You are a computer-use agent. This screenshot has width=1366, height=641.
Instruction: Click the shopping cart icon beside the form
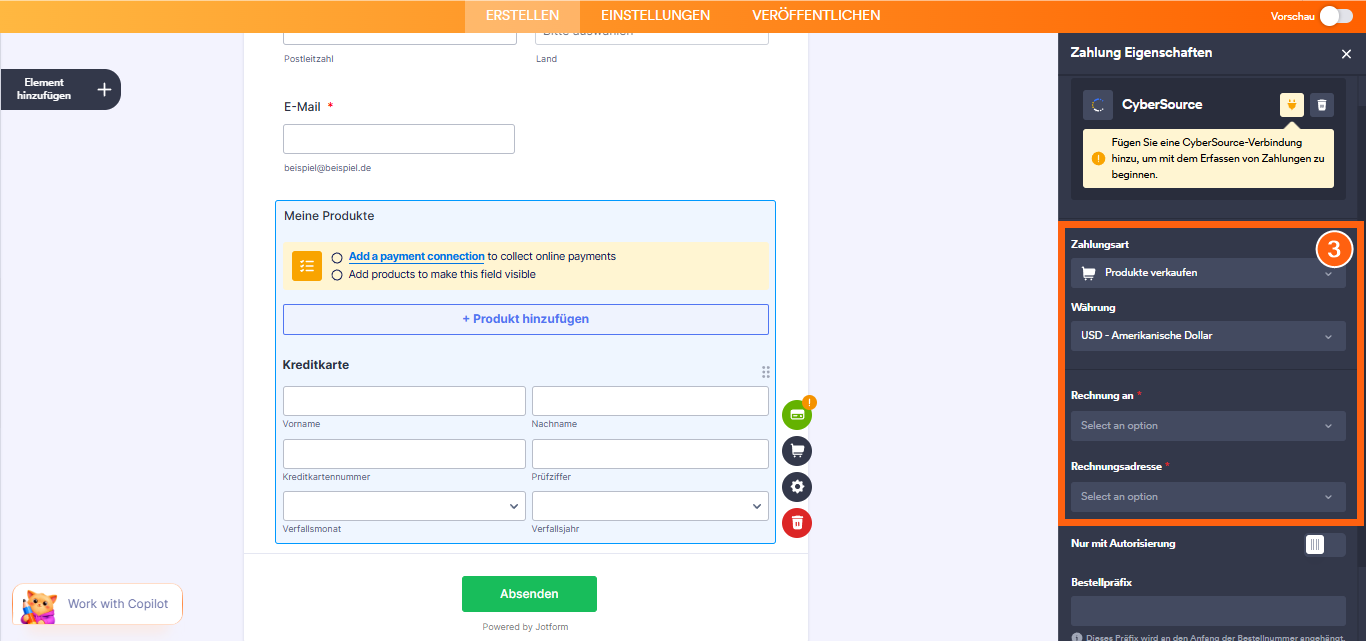[x=797, y=450]
